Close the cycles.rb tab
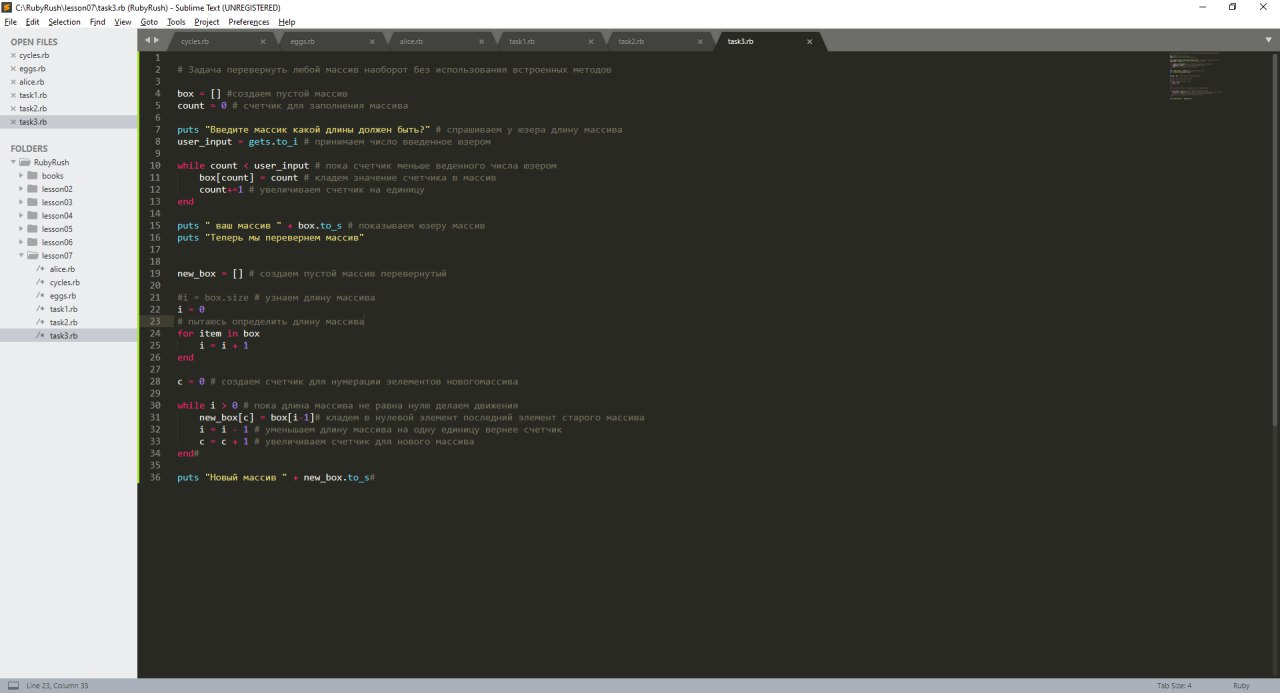The image size is (1280, 693). point(263,42)
